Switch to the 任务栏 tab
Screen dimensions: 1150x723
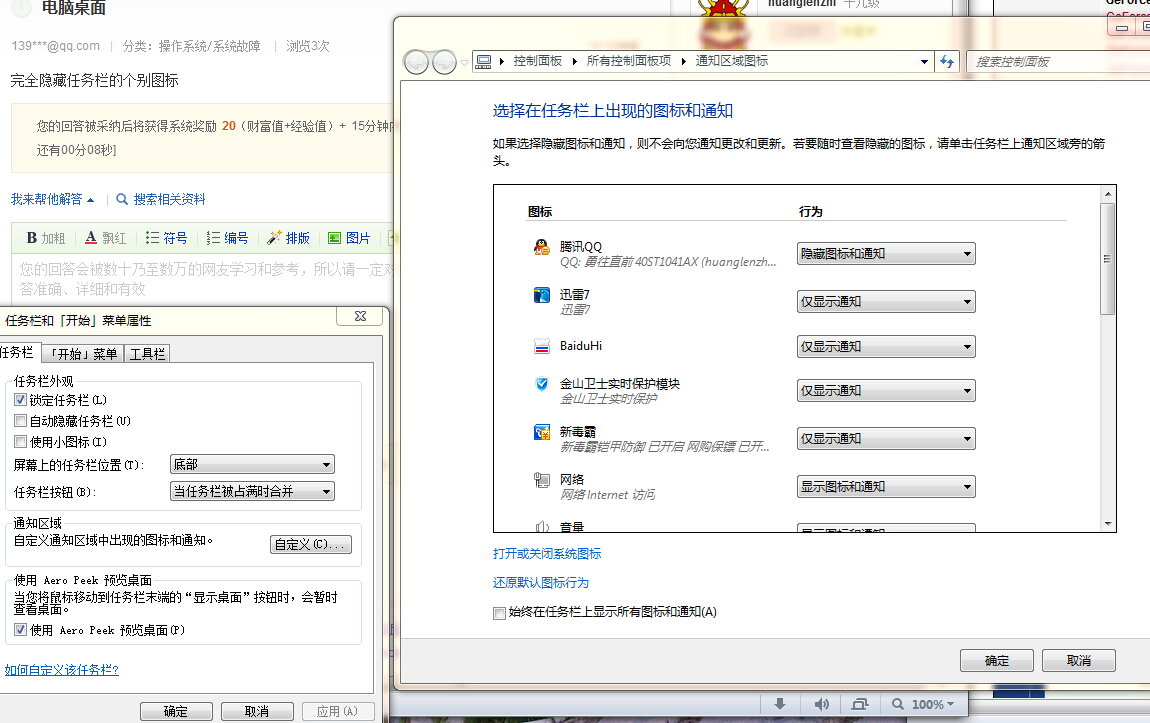(x=18, y=353)
